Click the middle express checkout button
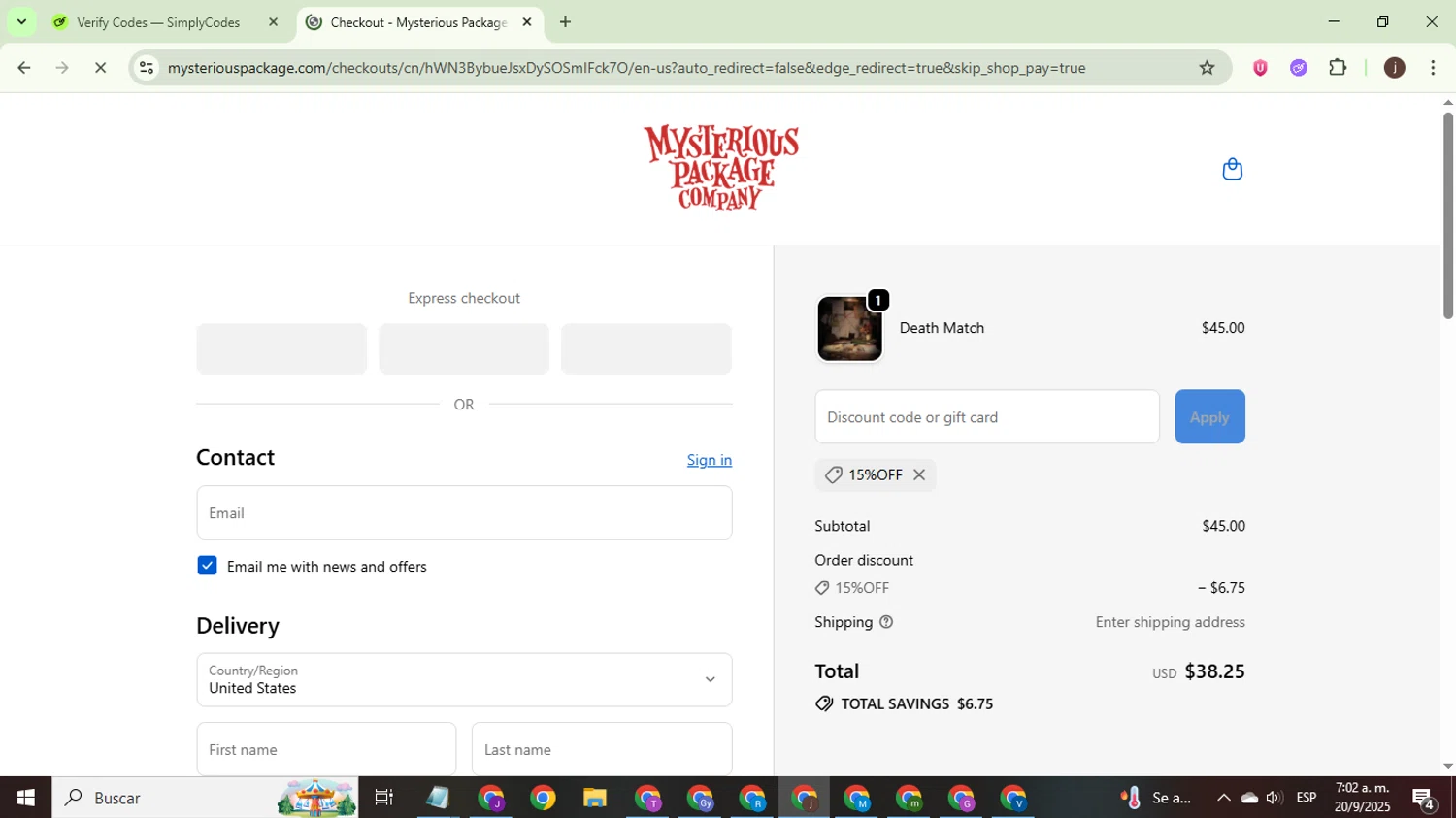The width and height of the screenshot is (1456, 818). click(x=464, y=348)
